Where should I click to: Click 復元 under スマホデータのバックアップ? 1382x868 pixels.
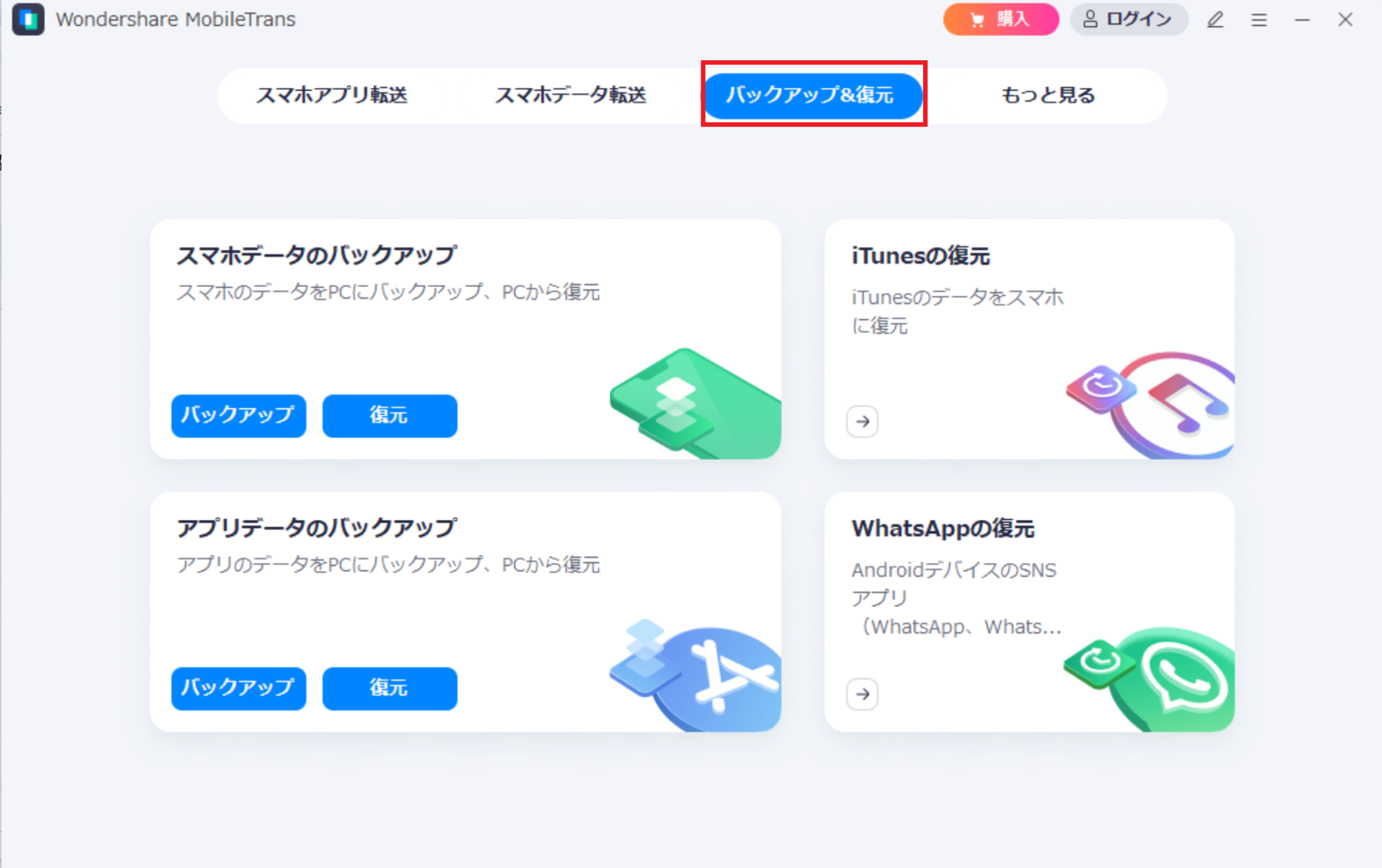(390, 416)
